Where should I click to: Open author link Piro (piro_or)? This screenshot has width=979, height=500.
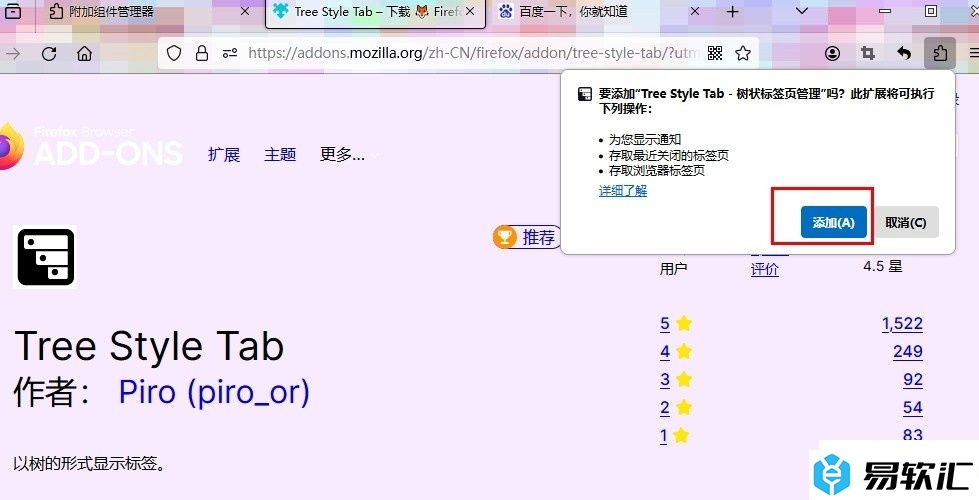tap(214, 392)
